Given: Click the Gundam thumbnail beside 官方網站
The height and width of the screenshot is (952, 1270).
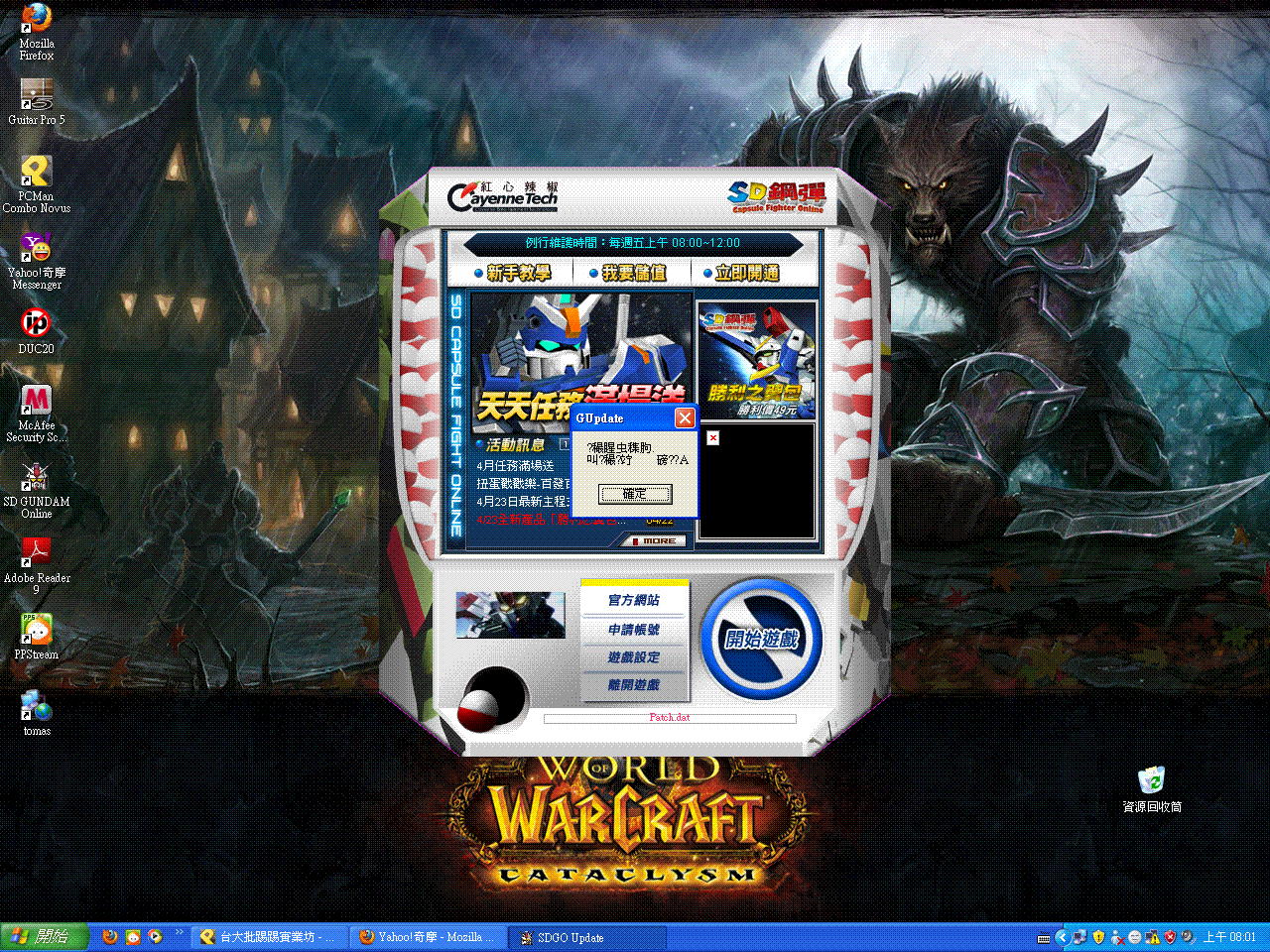Looking at the screenshot, I should pyautogui.click(x=510, y=615).
